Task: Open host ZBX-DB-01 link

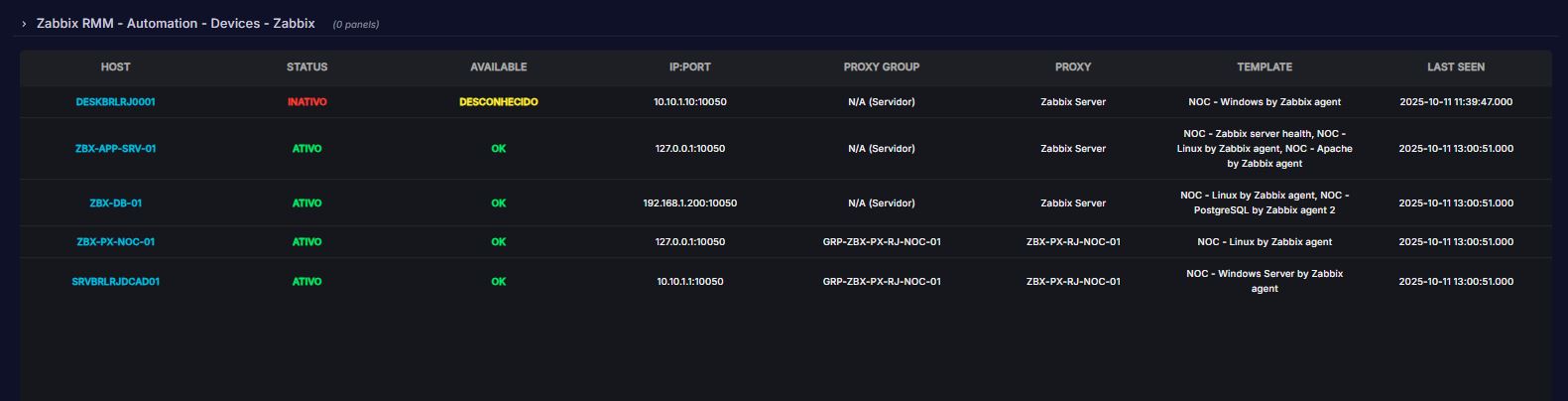Action: pos(115,203)
